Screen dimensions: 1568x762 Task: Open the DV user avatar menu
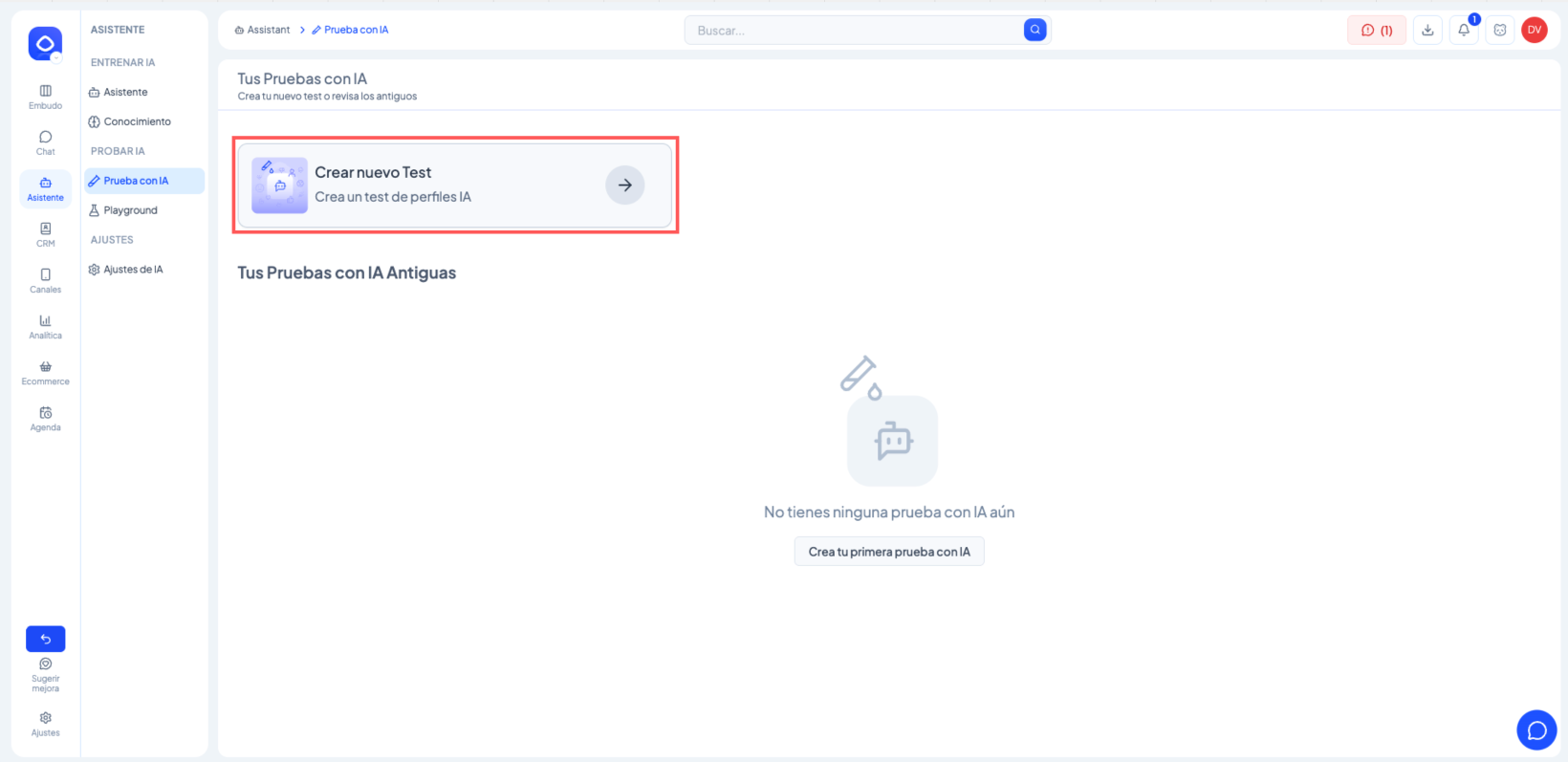(1534, 31)
